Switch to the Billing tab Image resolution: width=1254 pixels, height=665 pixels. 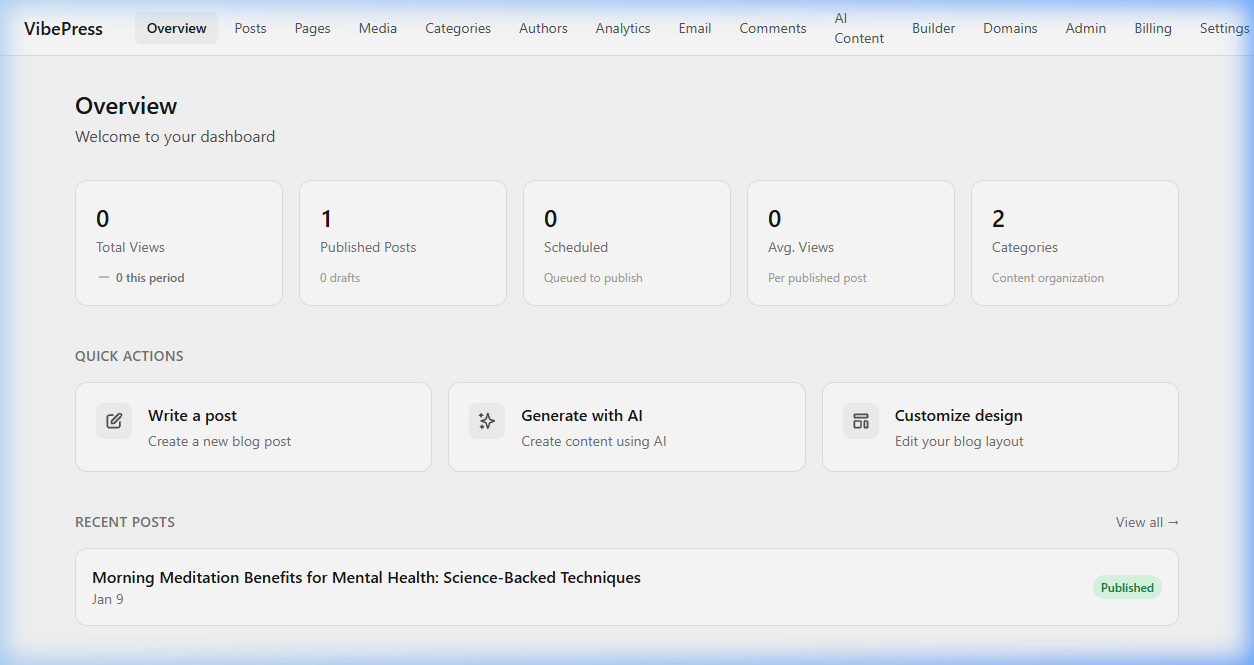click(x=1153, y=28)
